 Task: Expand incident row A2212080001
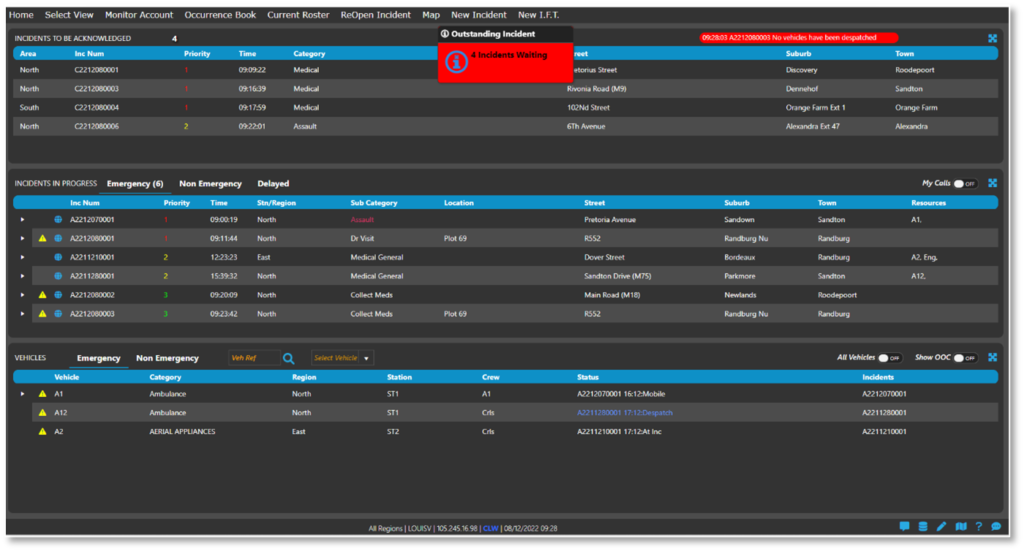(x=22, y=239)
